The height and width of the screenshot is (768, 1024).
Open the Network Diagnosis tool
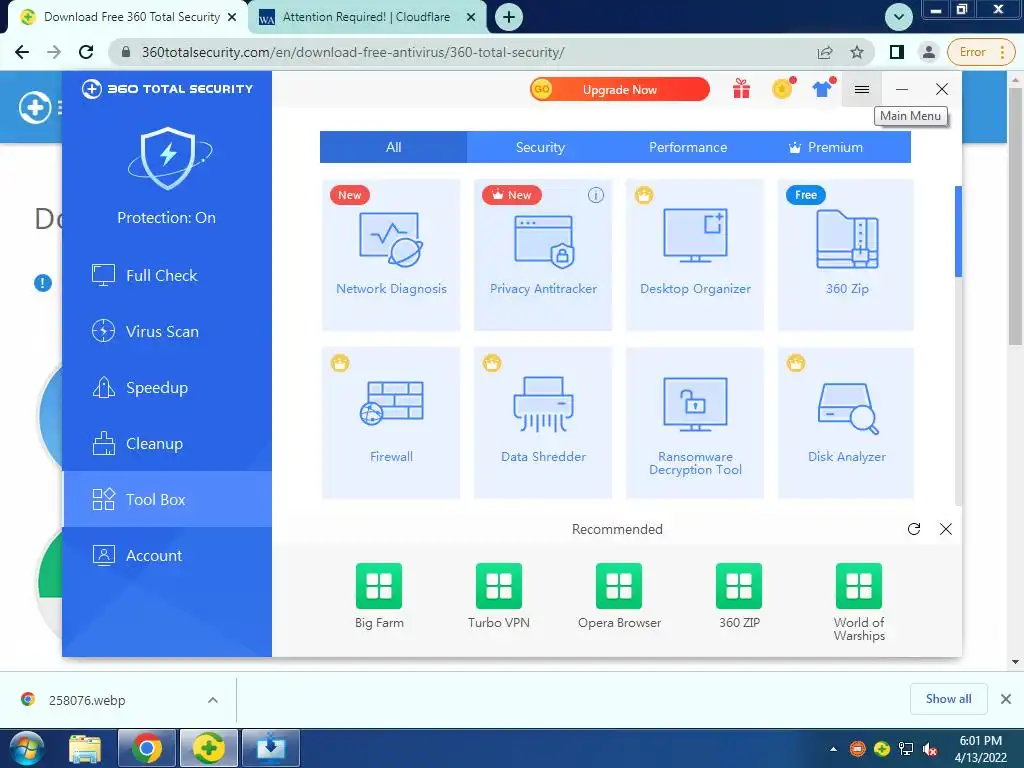click(391, 255)
